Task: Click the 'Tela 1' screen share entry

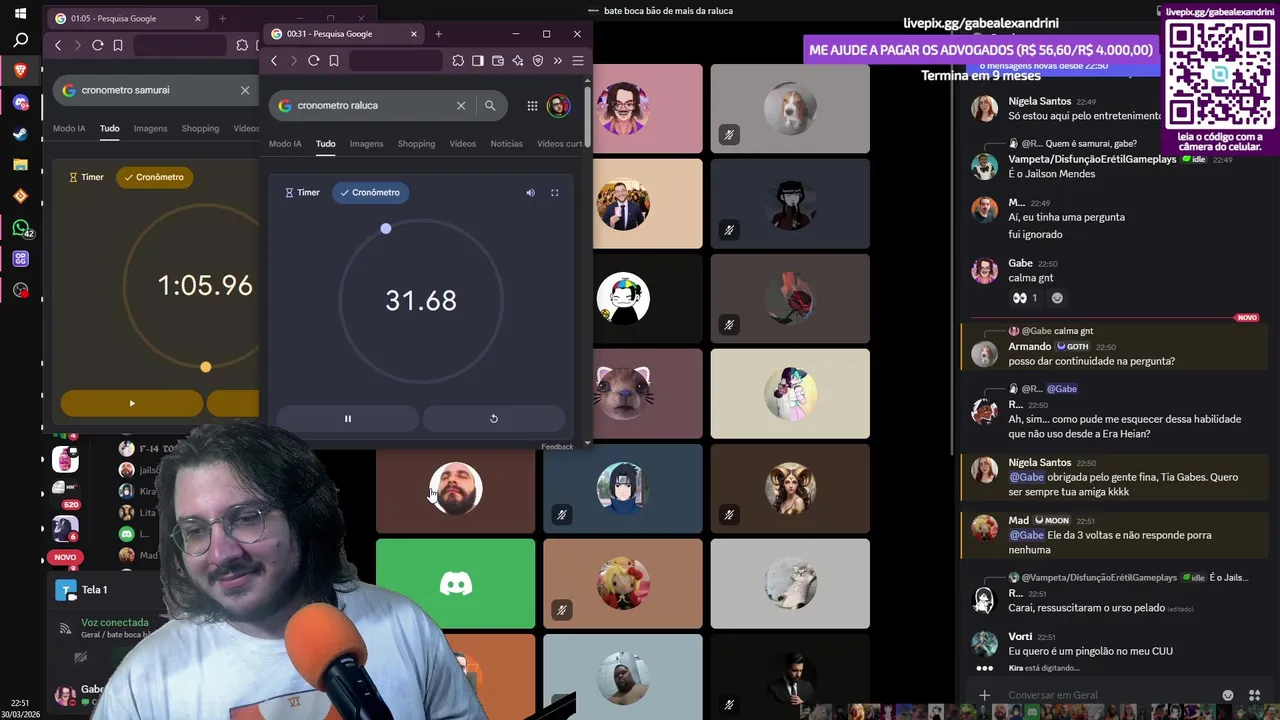Action: (x=95, y=590)
